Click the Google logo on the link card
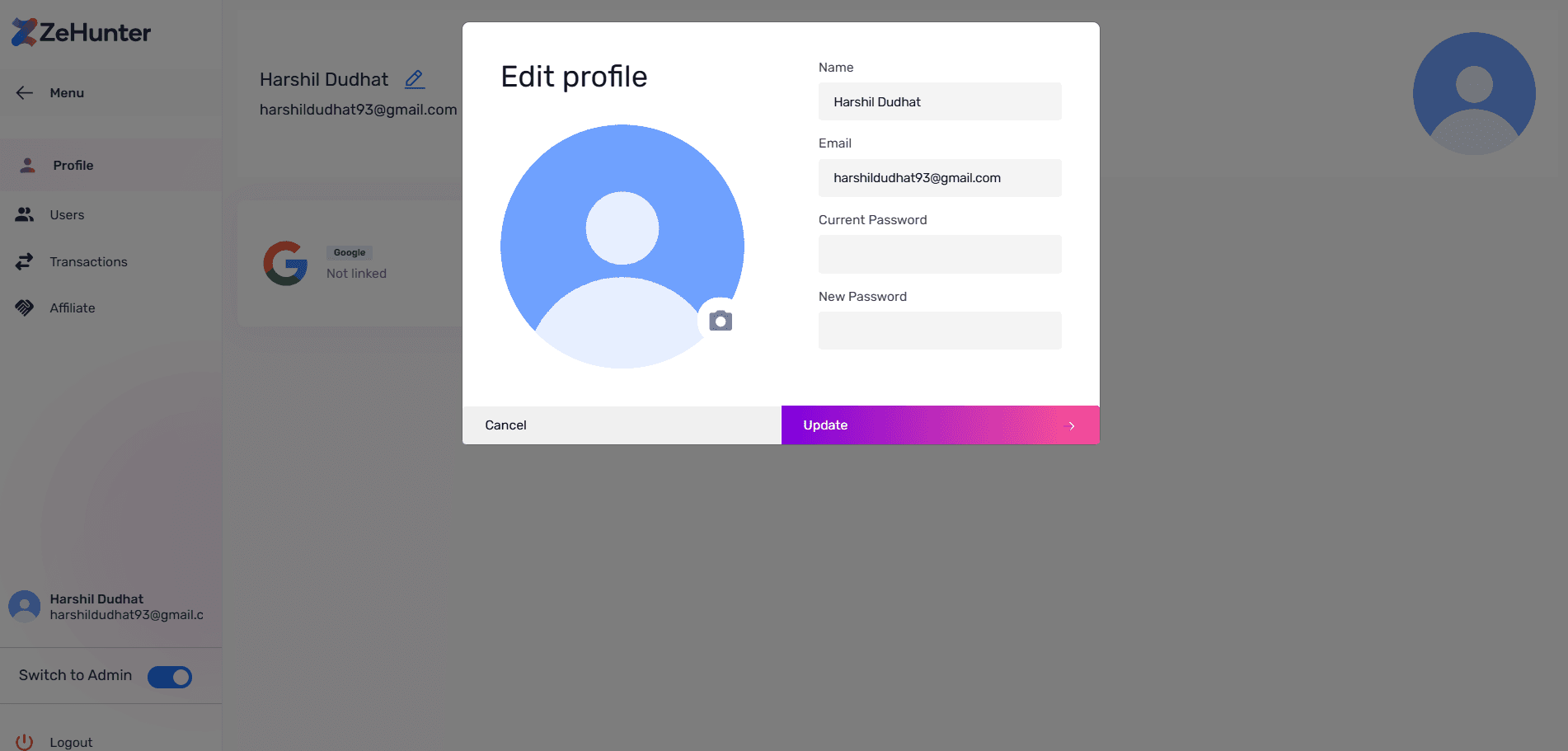This screenshot has width=1568, height=751. point(284,263)
